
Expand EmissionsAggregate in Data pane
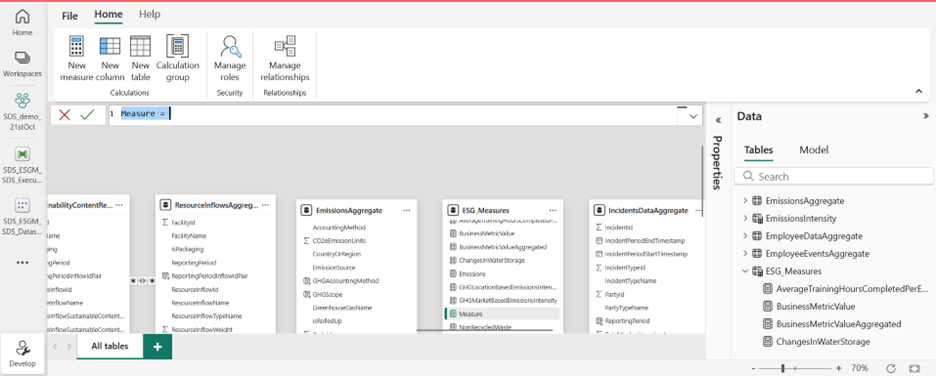pyautogui.click(x=745, y=201)
